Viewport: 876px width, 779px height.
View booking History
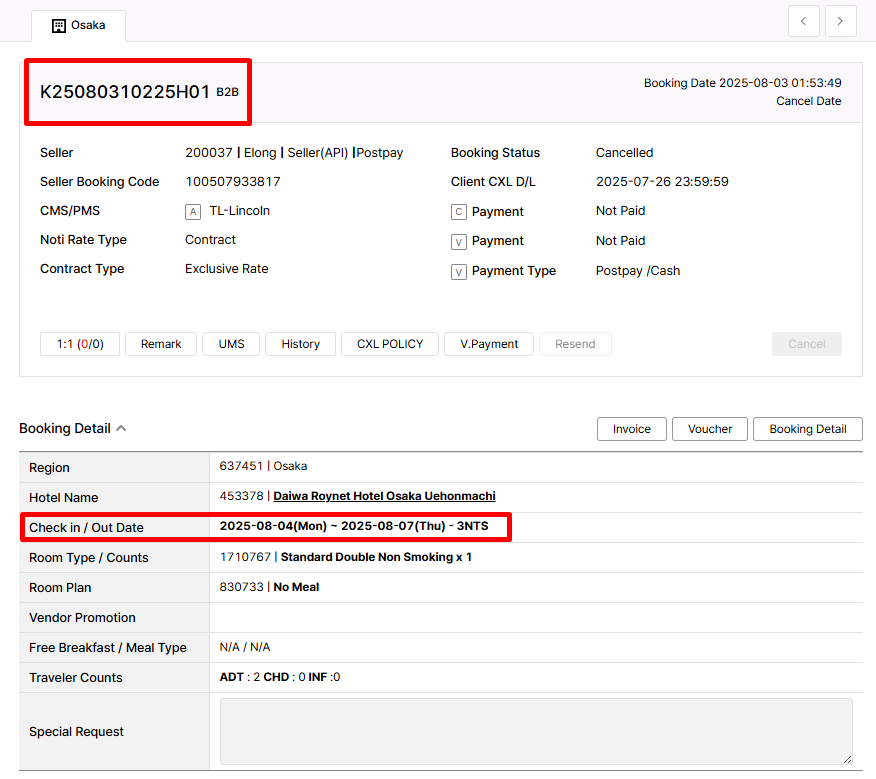pos(300,344)
